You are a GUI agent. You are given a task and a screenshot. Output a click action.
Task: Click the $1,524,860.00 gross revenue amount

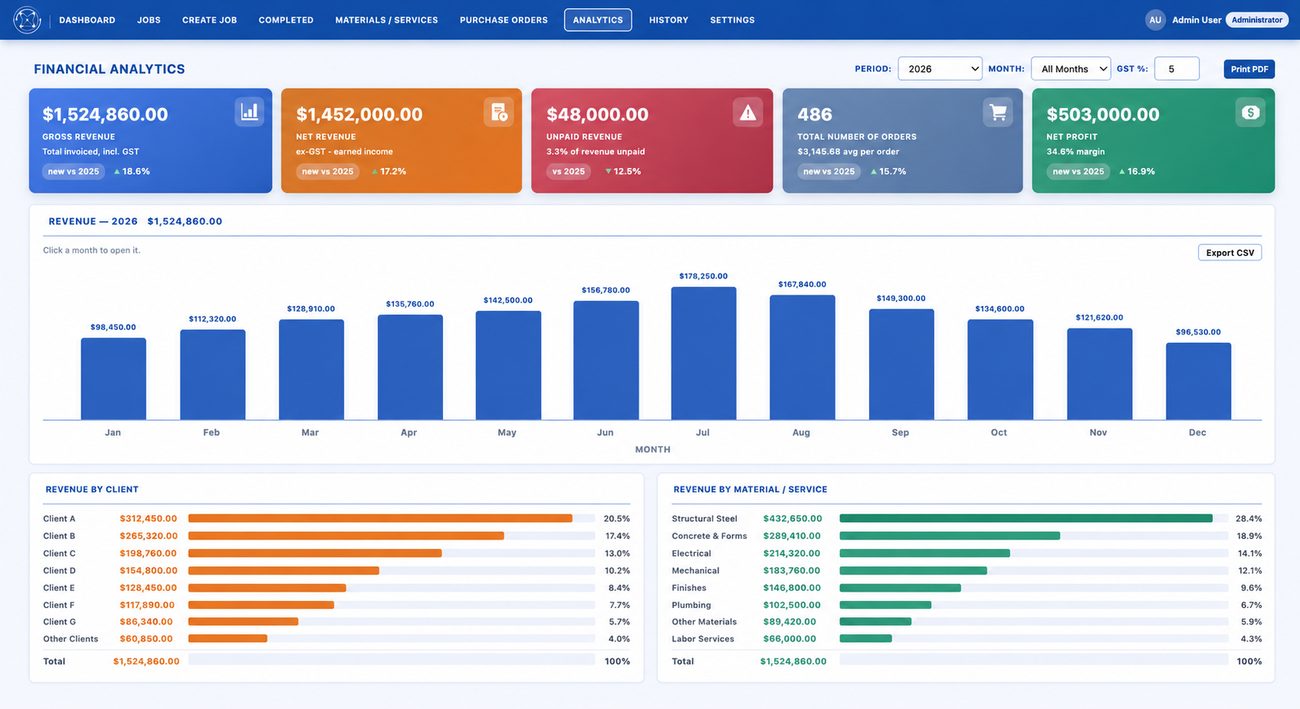click(x=105, y=114)
